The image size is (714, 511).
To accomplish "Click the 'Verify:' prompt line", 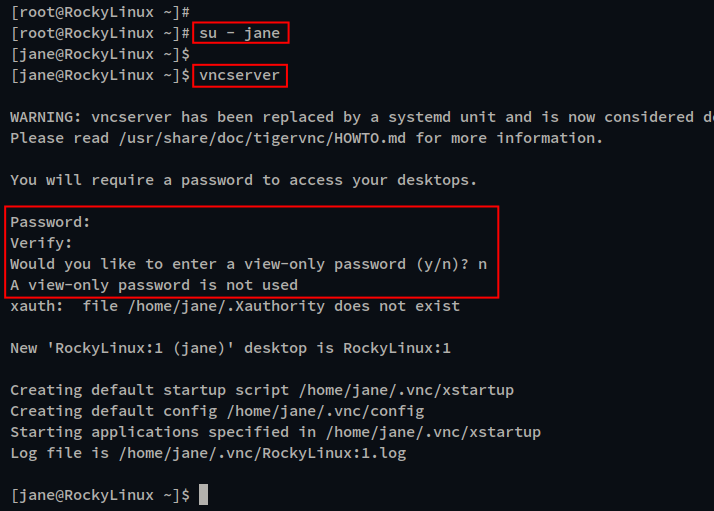I will [x=41, y=243].
